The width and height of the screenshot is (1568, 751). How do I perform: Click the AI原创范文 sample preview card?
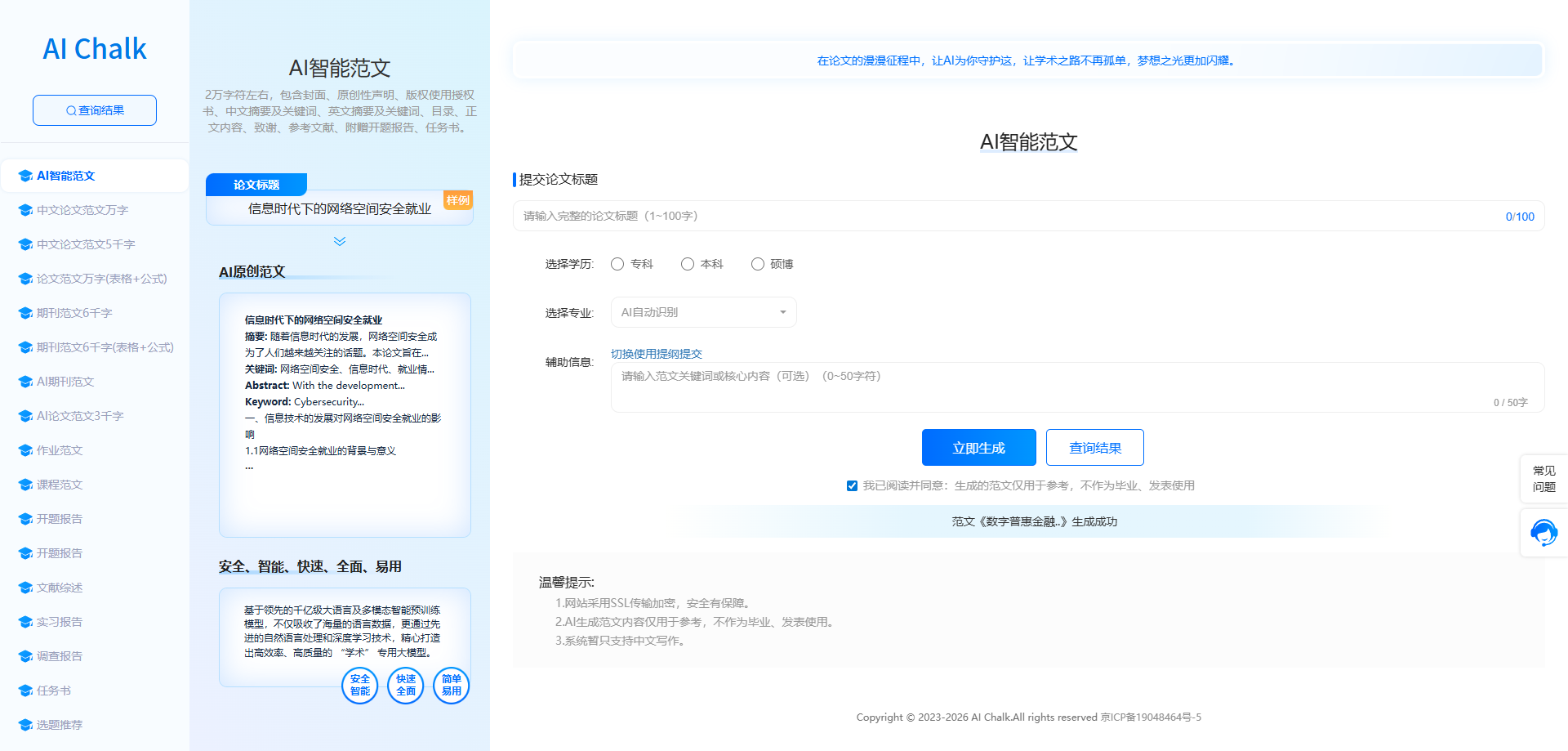pyautogui.click(x=345, y=415)
